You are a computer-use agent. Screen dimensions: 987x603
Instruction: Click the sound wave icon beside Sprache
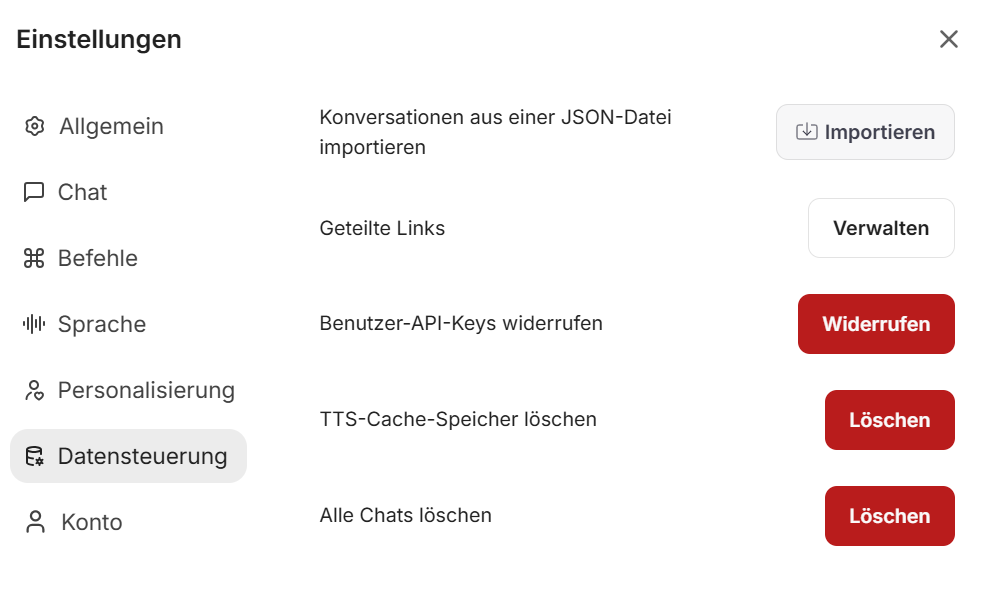[34, 324]
